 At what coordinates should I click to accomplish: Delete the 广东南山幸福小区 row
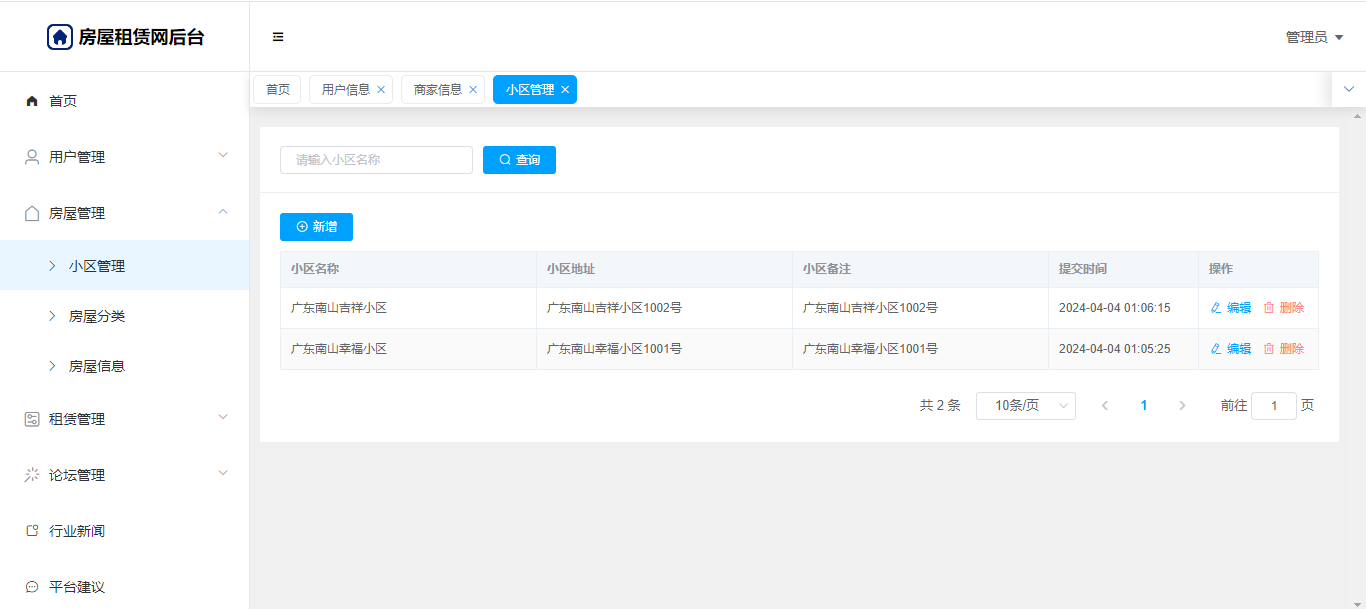click(x=1284, y=349)
